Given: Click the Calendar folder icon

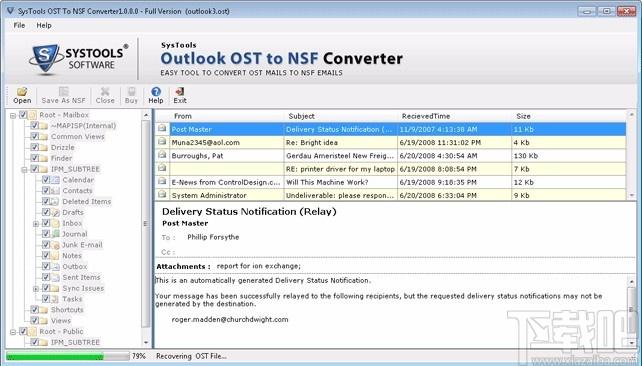Looking at the screenshot, I should click(x=55, y=180).
